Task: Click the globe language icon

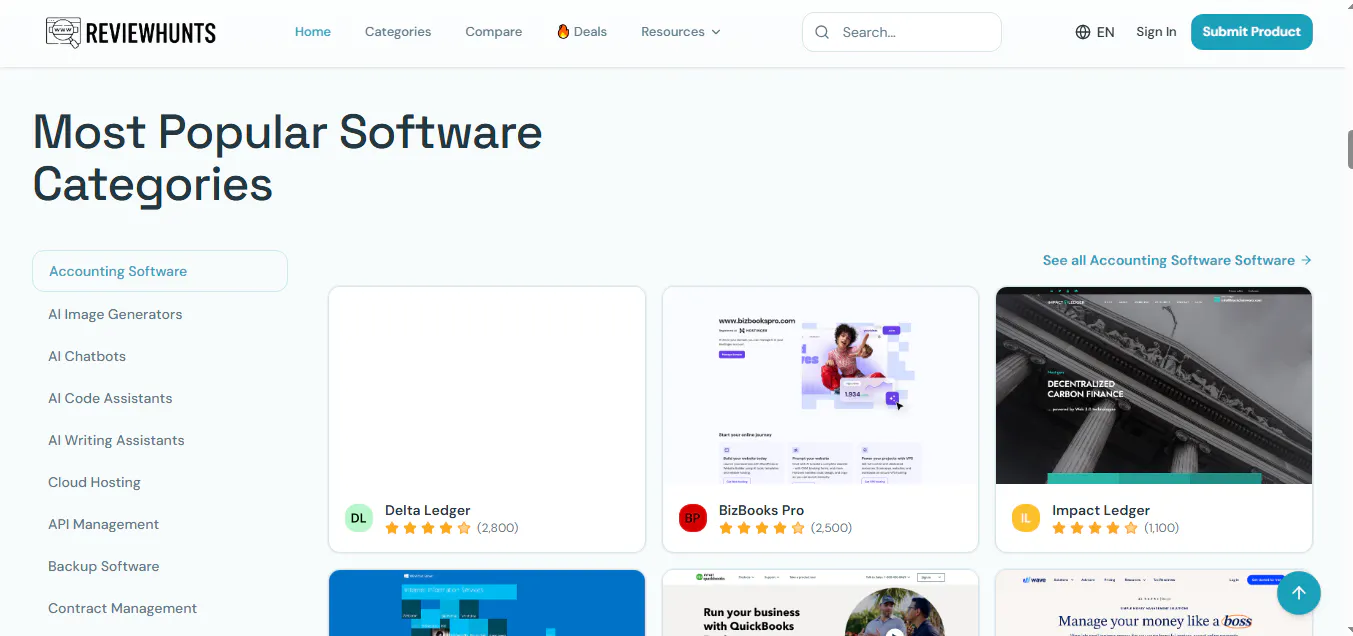Action: 1083,32
